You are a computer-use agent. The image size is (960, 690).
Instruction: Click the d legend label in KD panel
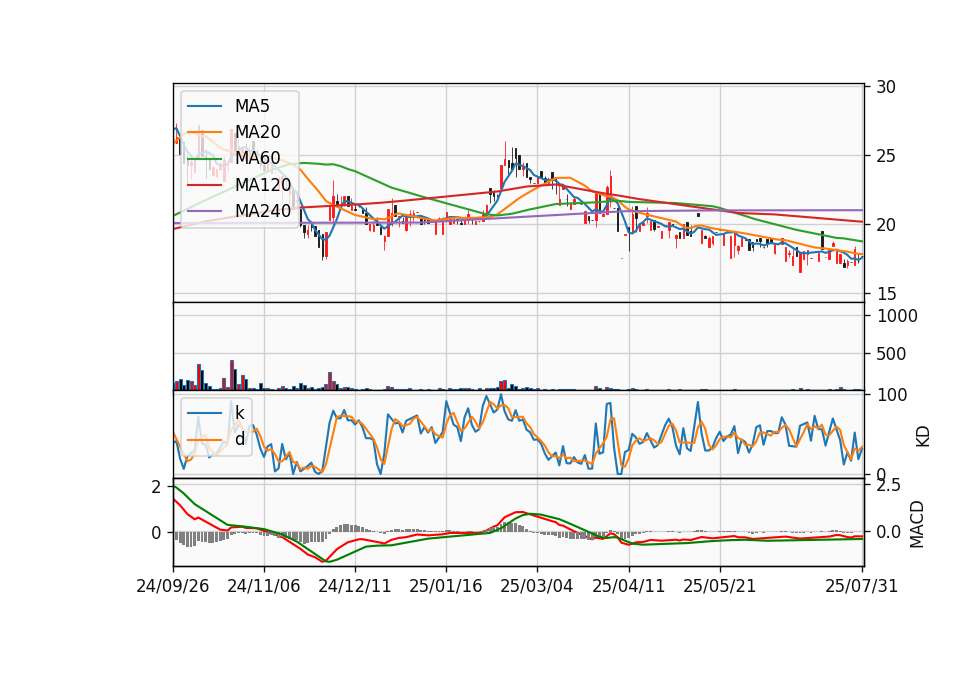[x=239, y=439]
